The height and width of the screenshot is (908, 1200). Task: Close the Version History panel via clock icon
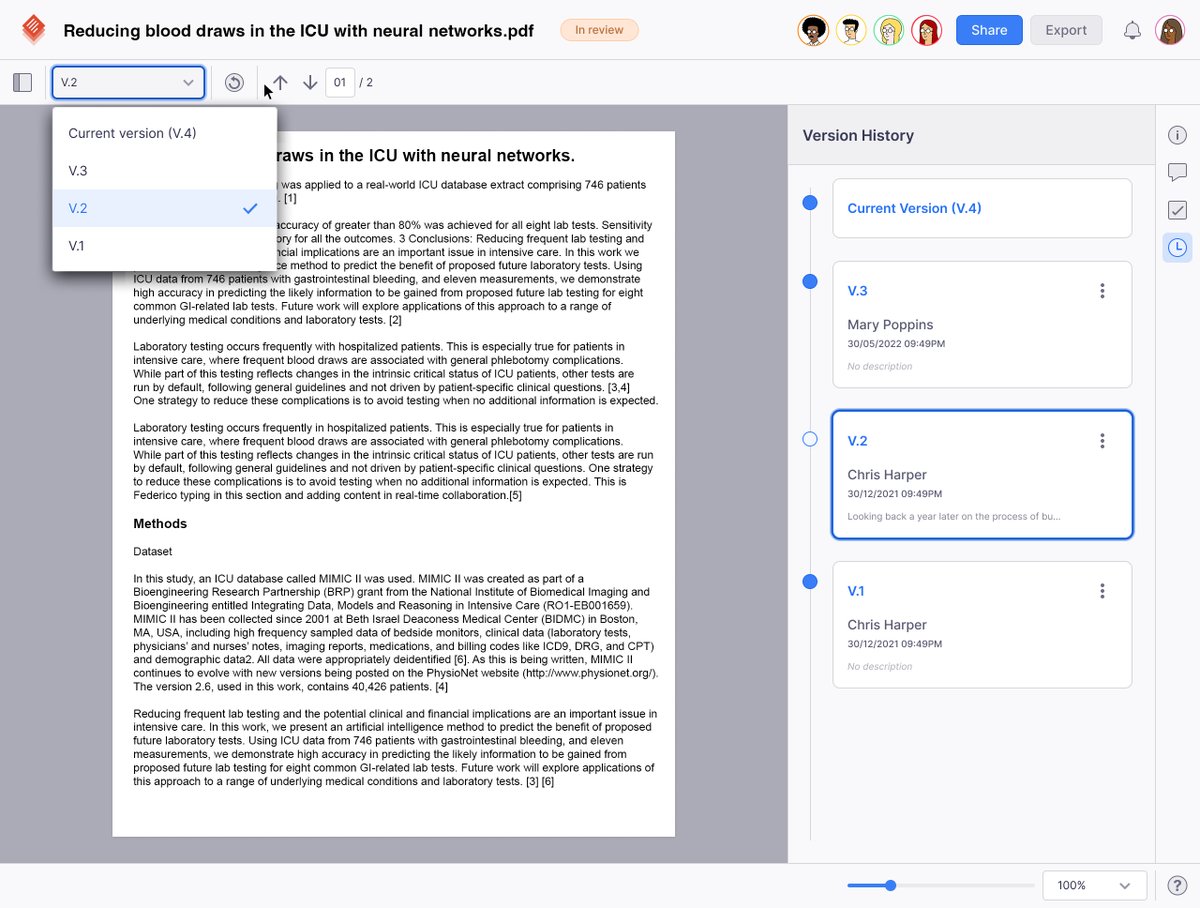pos(1177,247)
